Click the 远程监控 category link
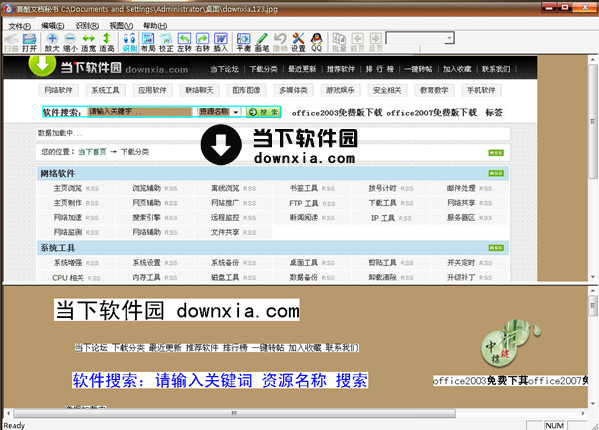599x430 pixels. tap(225, 217)
